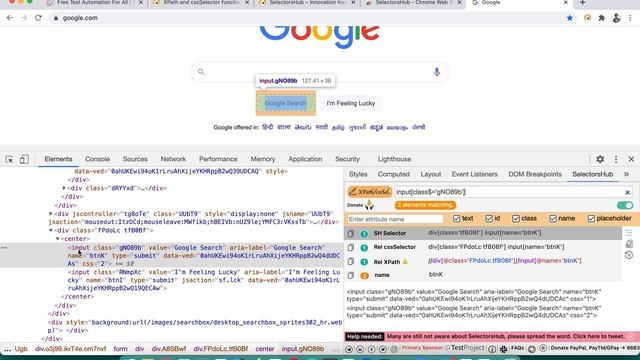
Task: Open the Network tab
Action: 173,159
